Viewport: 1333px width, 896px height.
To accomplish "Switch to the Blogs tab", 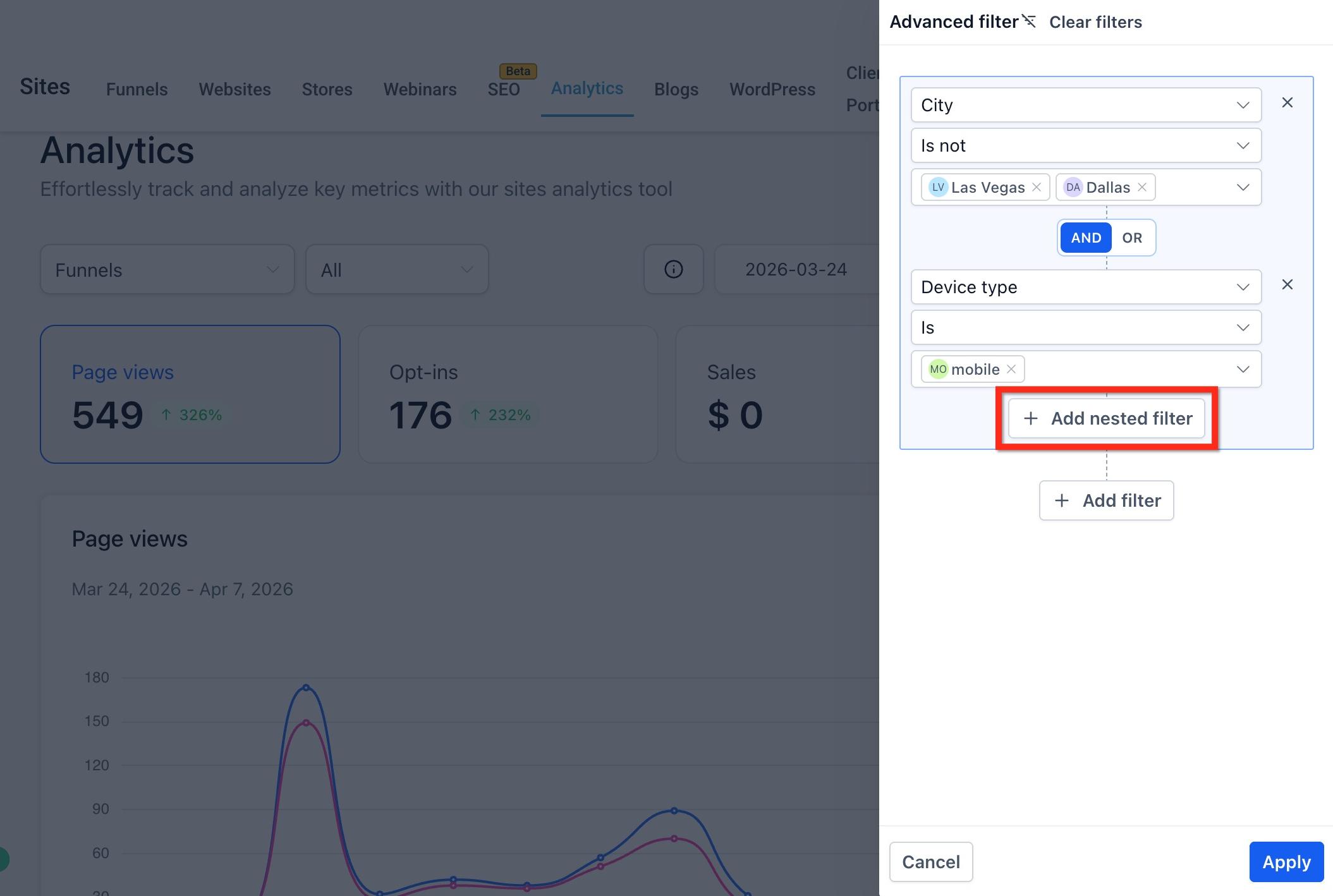I will pyautogui.click(x=676, y=89).
